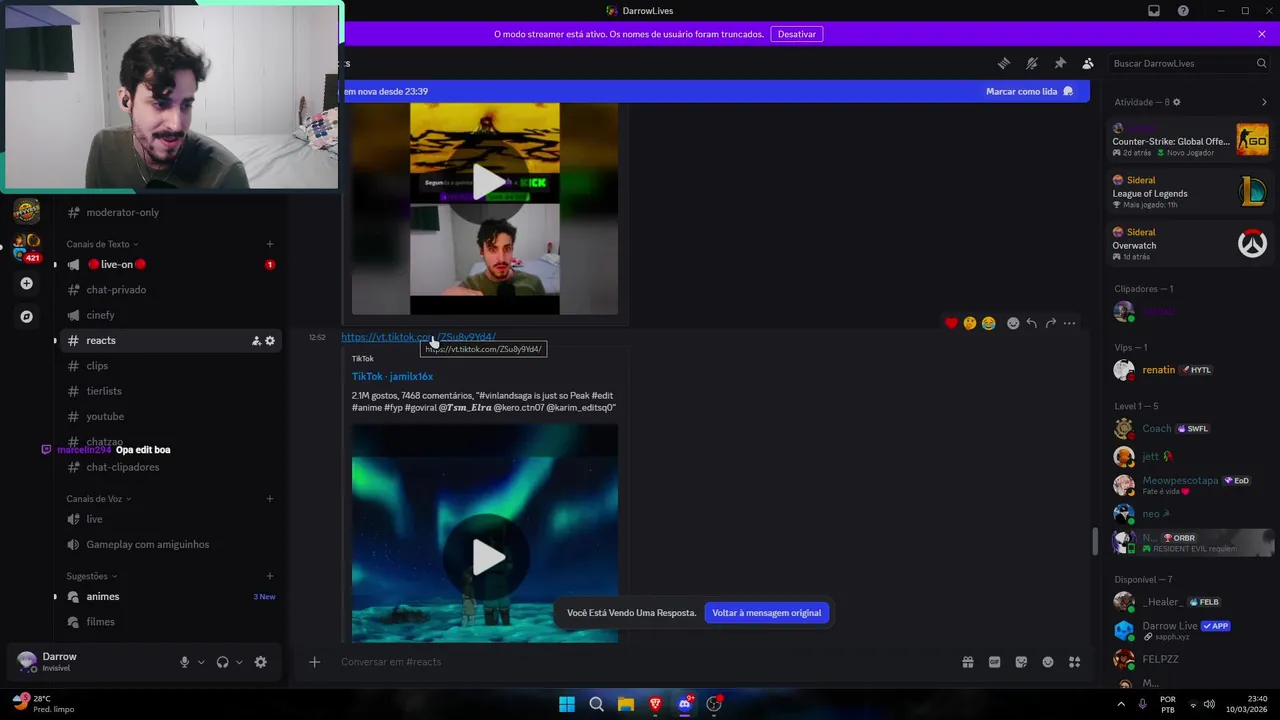Open the vt.tiktok.com message link
The width and height of the screenshot is (1280, 720).
[x=418, y=337]
